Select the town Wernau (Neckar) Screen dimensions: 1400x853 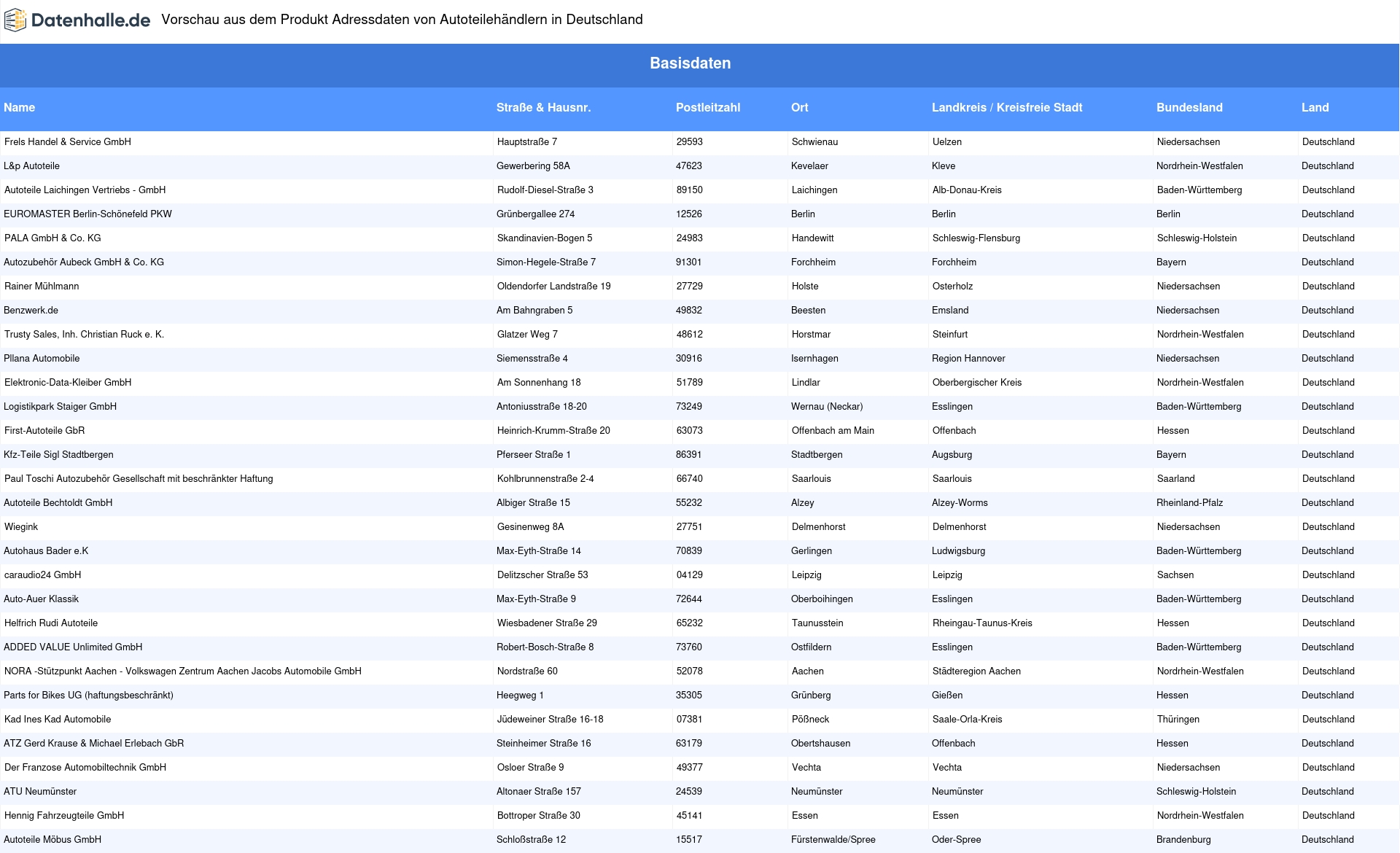coord(827,407)
